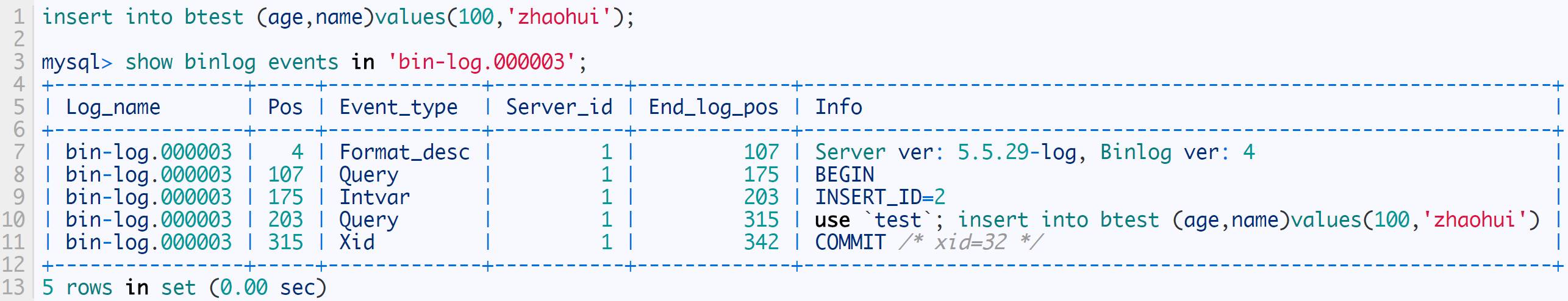Click the 'bin-log.000003' string in the show command
The image size is (1568, 301).
point(482,62)
